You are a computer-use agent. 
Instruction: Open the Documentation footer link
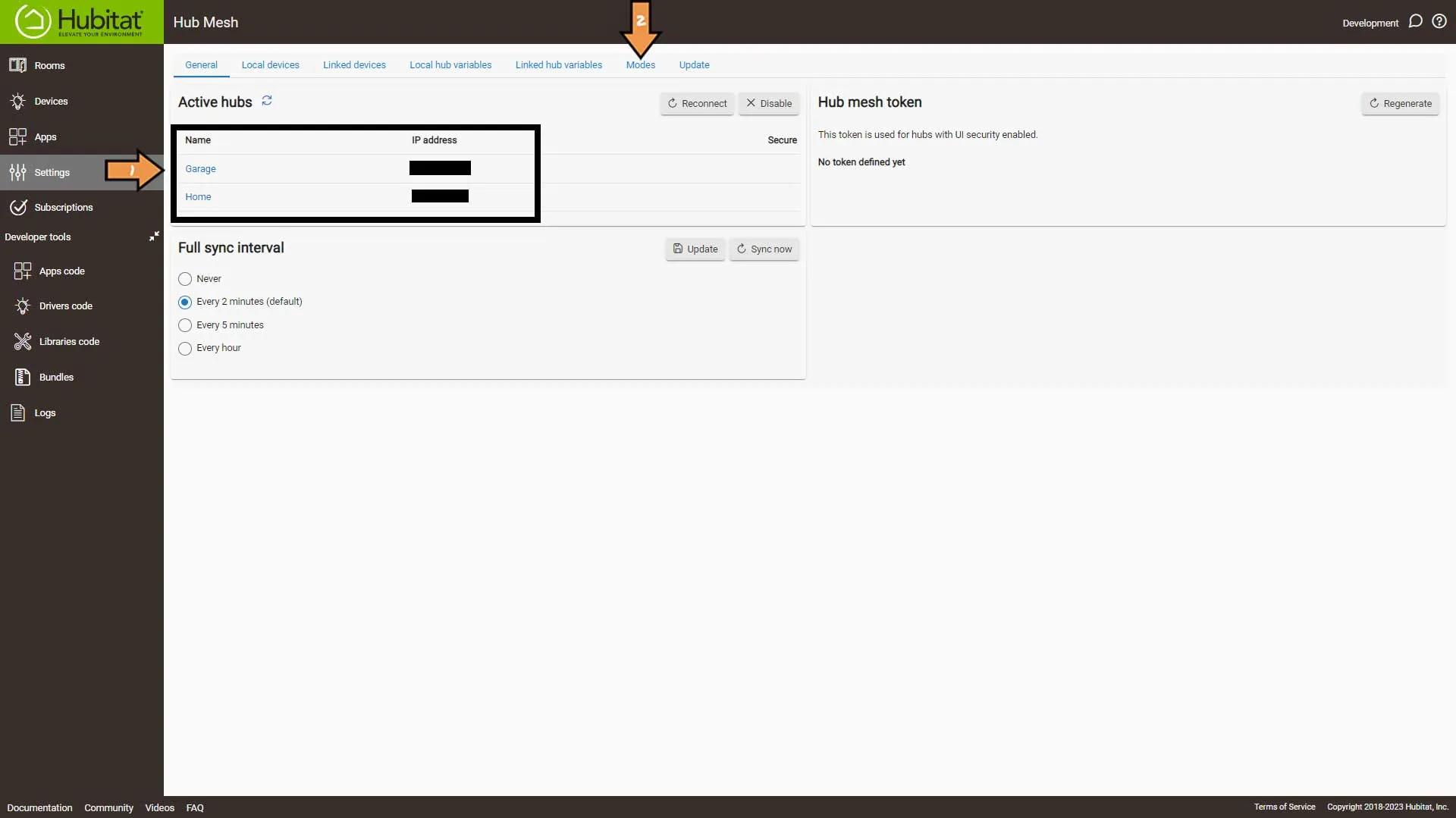pos(39,807)
